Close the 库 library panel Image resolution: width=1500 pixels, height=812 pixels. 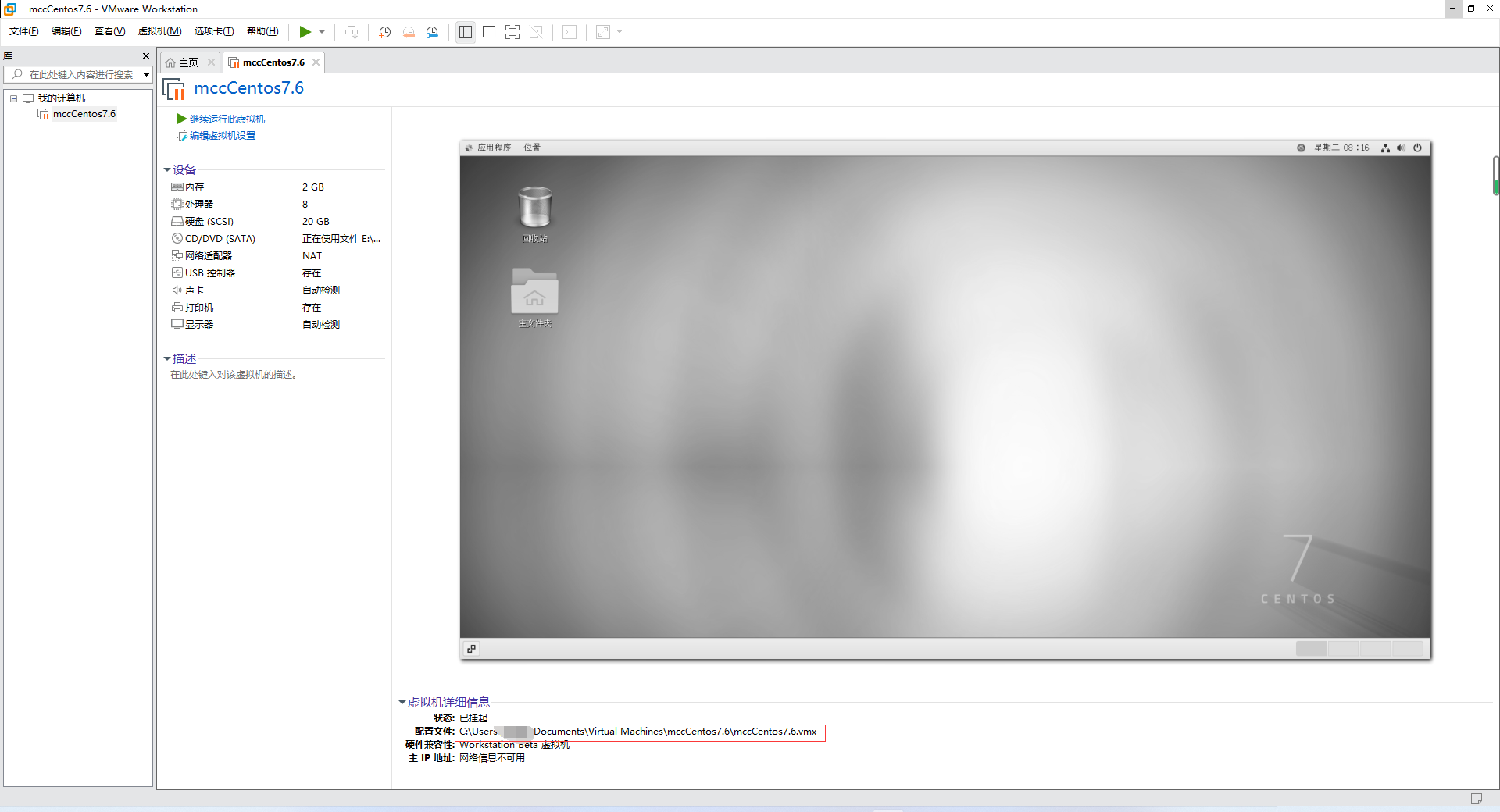(146, 55)
